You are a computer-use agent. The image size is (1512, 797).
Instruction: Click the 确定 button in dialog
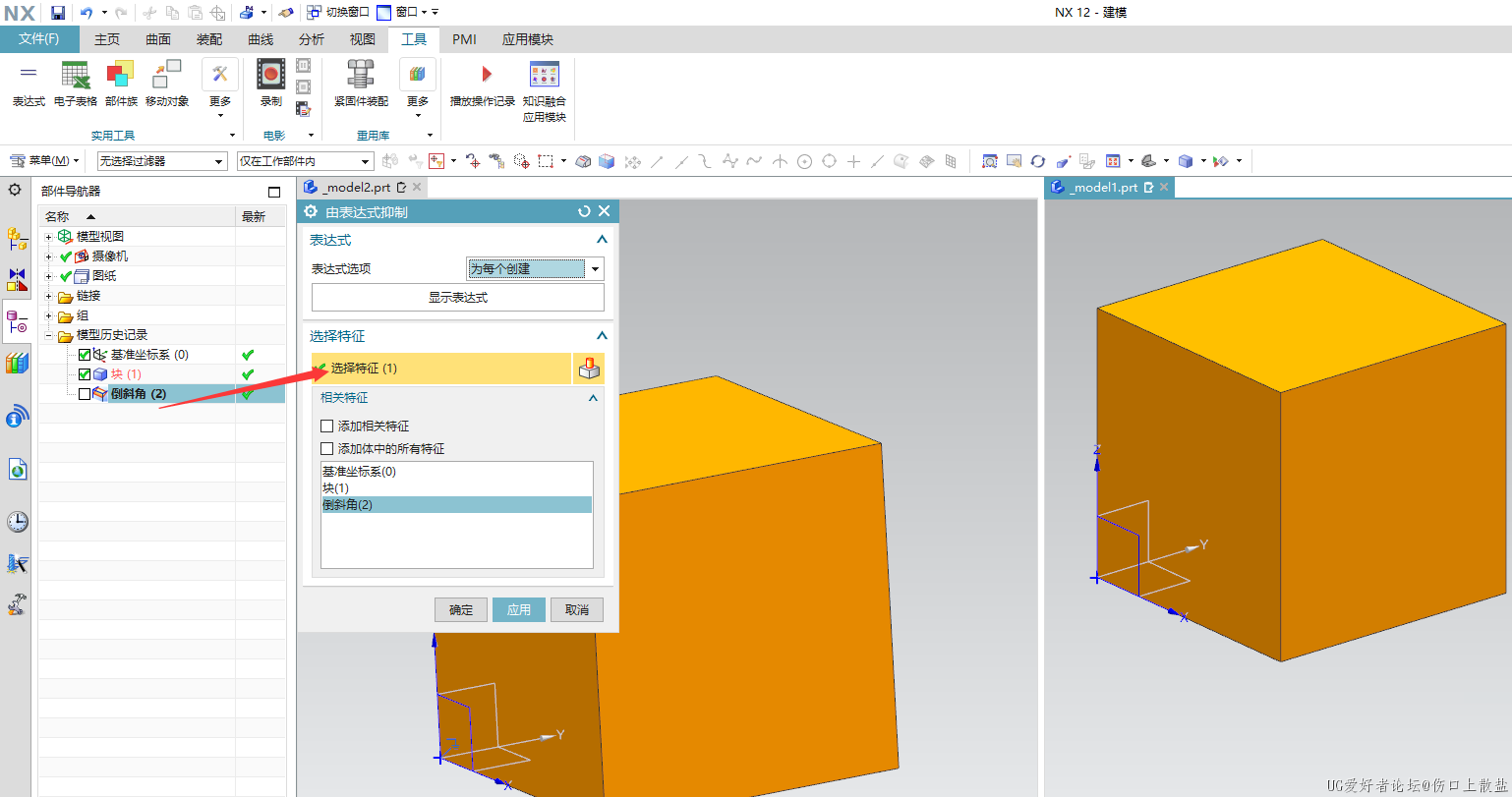tap(461, 610)
